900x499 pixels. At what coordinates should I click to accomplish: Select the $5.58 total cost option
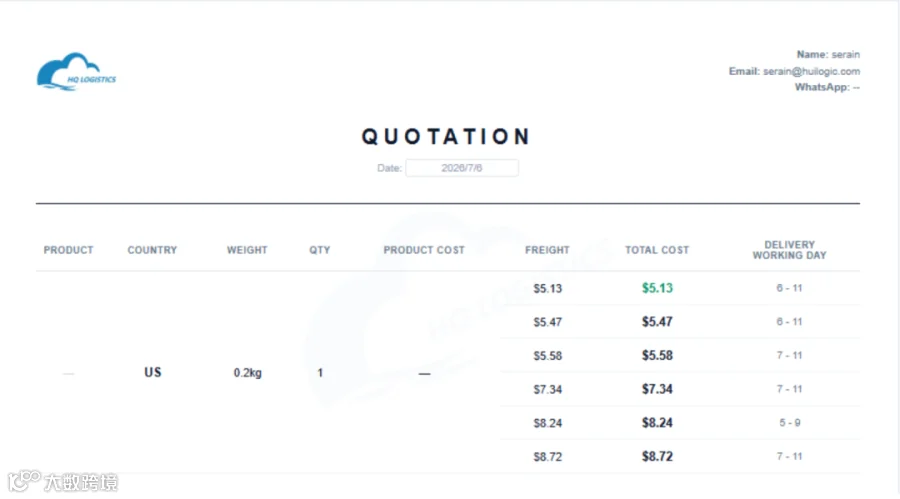click(x=657, y=355)
